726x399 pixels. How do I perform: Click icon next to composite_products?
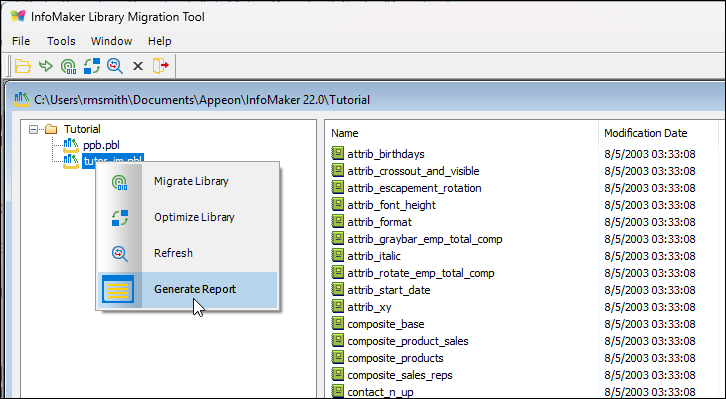[338, 357]
